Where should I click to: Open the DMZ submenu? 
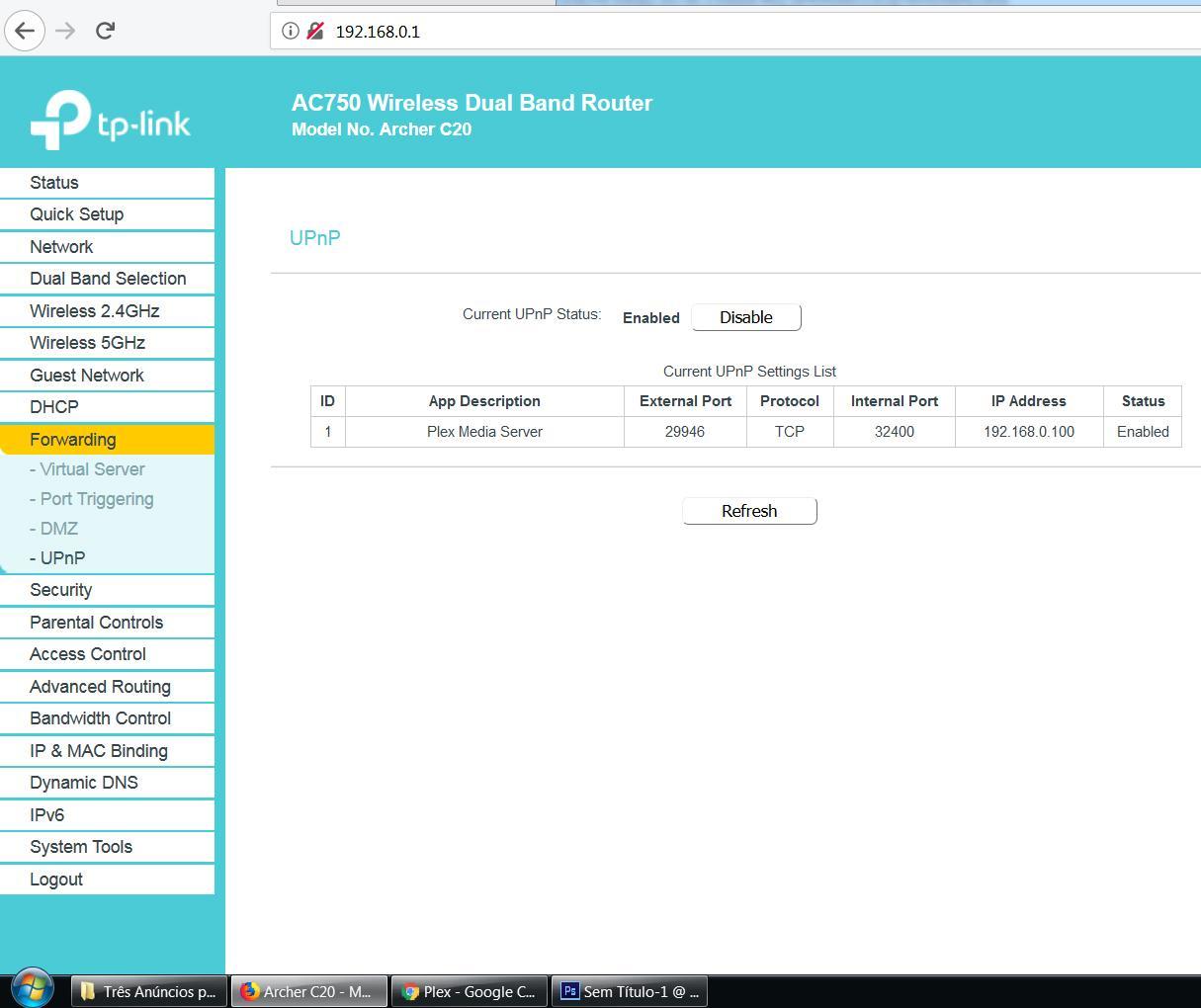(53, 529)
